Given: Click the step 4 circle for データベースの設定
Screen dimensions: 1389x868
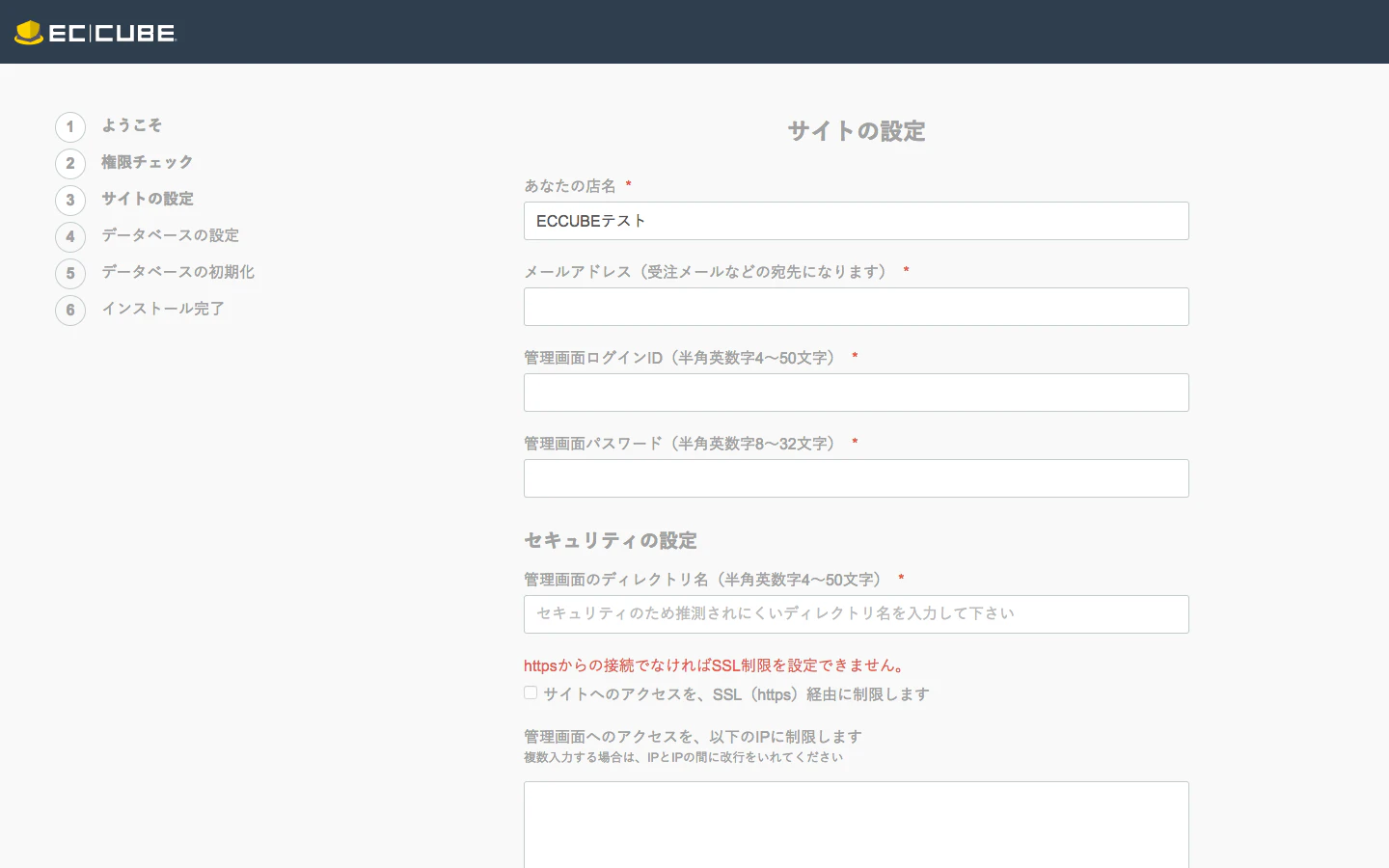Looking at the screenshot, I should pos(70,237).
